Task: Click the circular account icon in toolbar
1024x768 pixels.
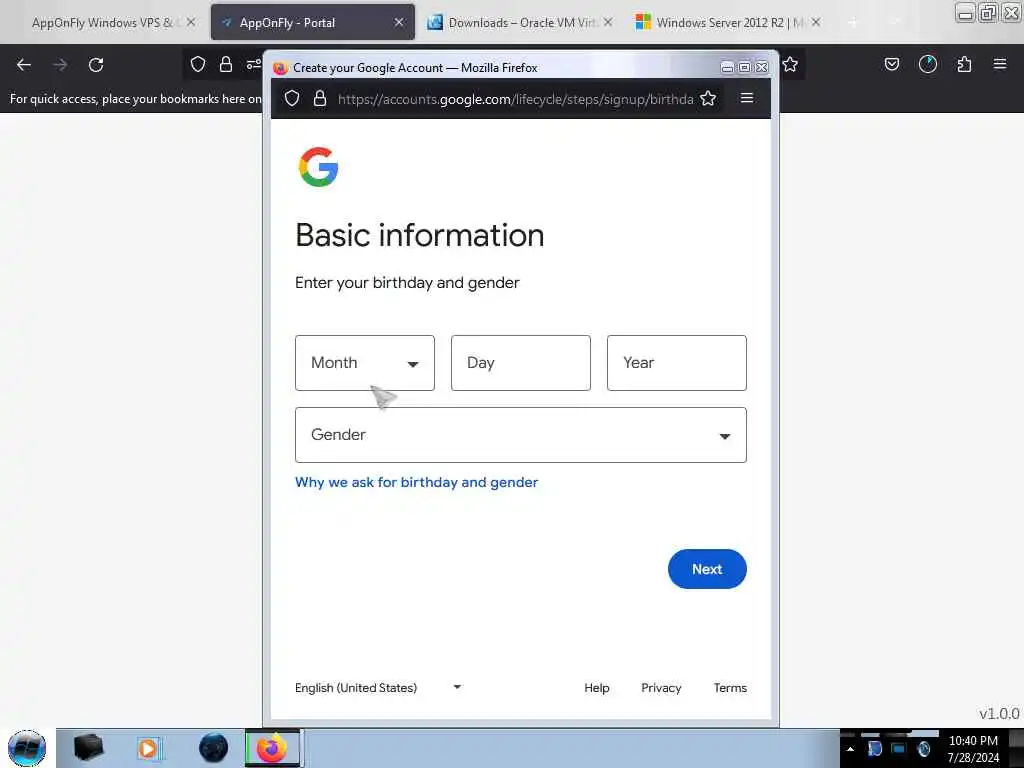Action: pyautogui.click(x=927, y=64)
